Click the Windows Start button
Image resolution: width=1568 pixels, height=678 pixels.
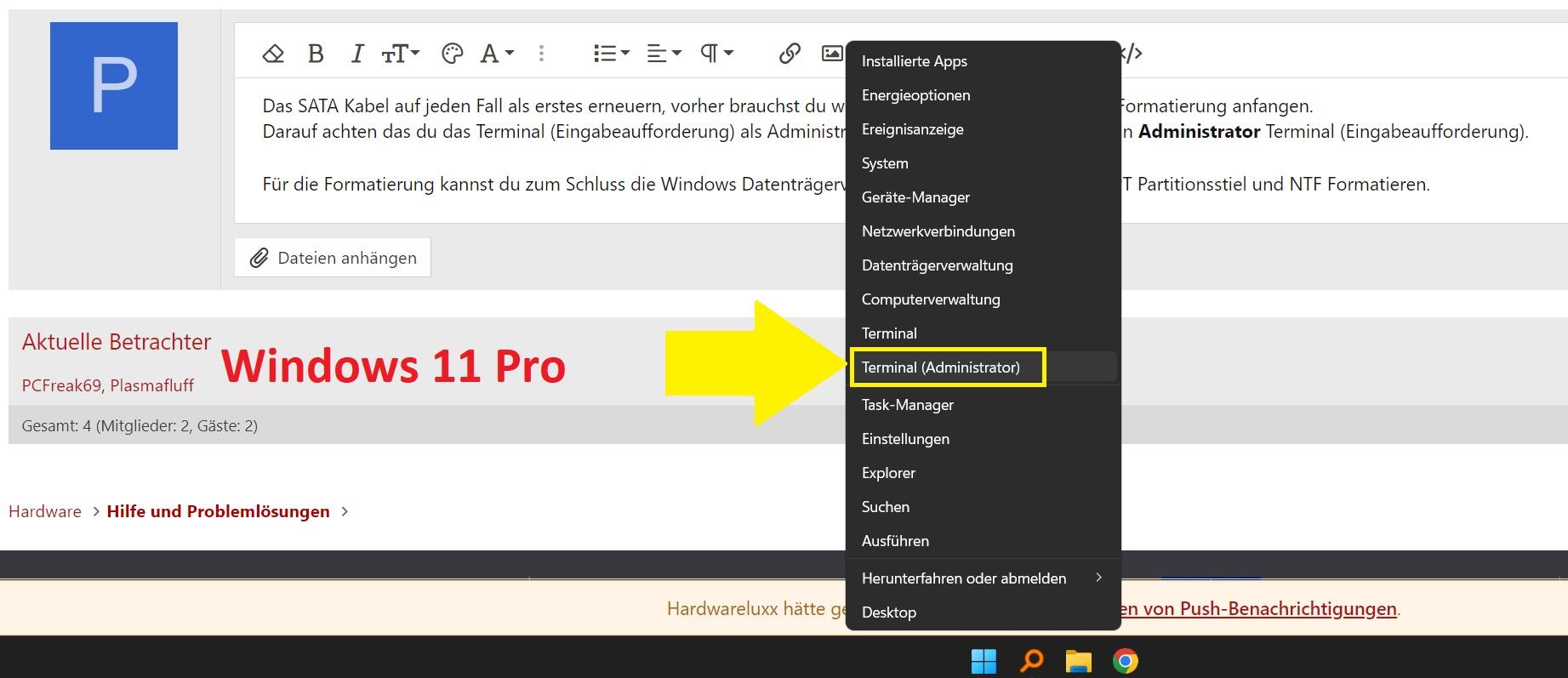(984, 661)
